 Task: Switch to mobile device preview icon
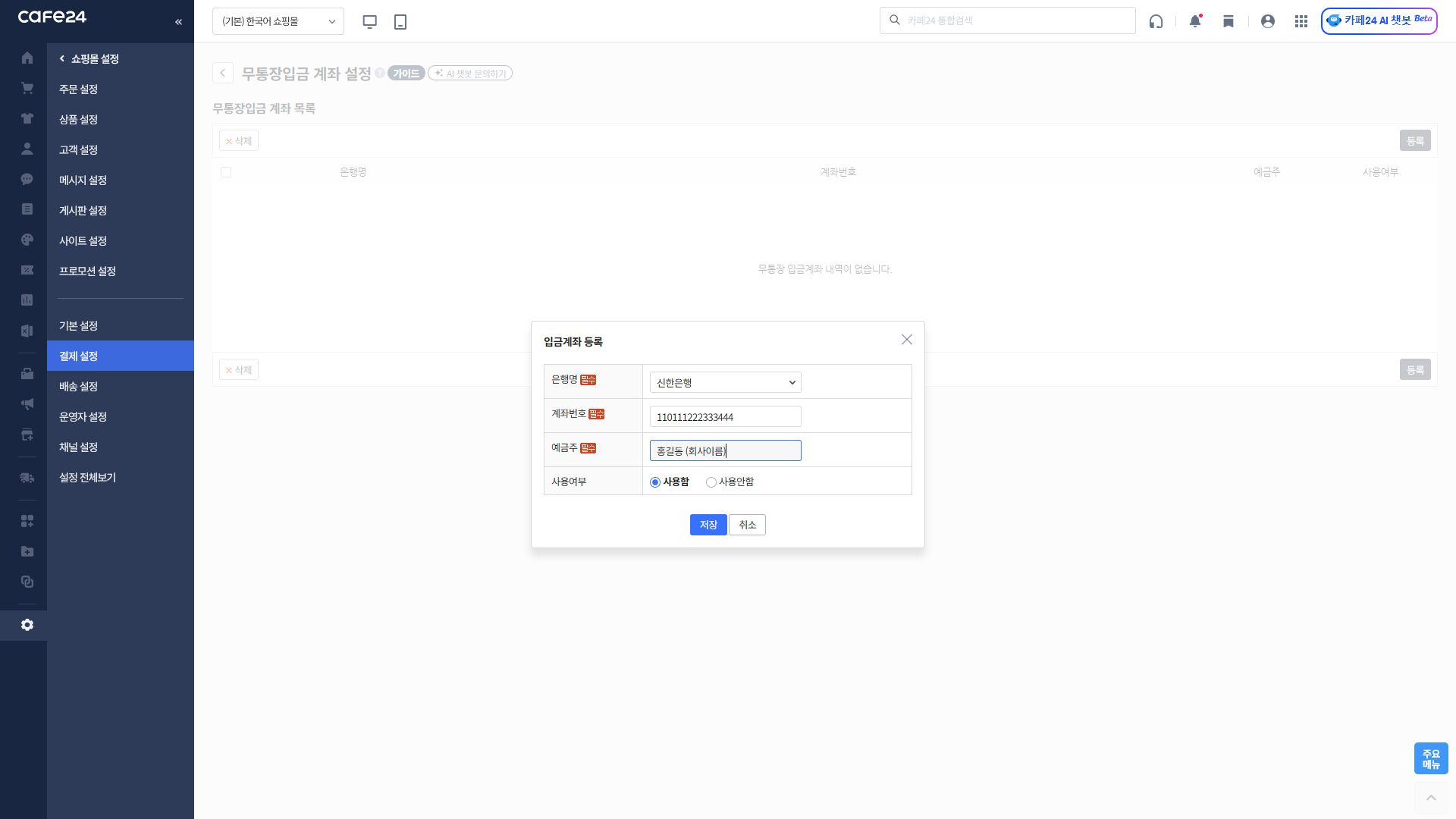(x=400, y=21)
